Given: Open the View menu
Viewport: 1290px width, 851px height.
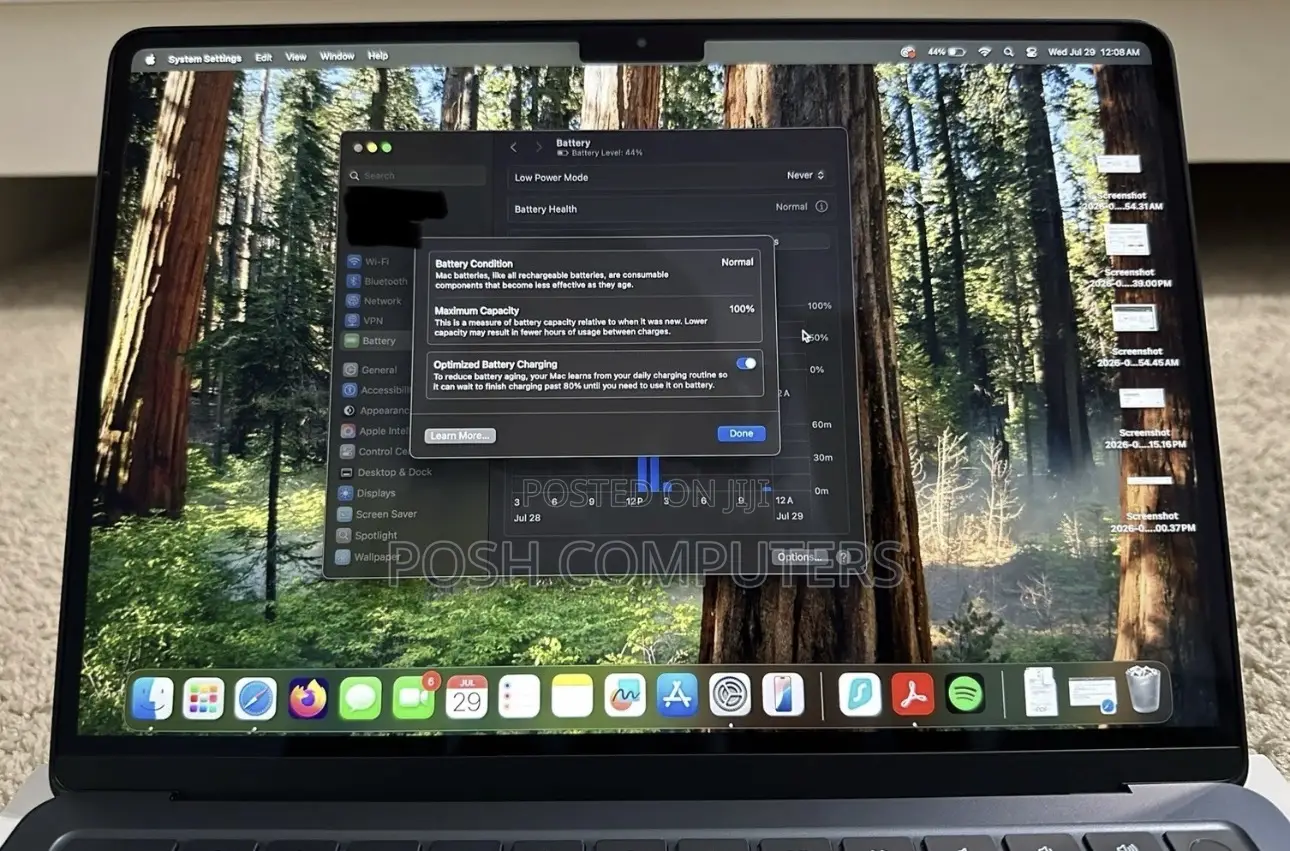Looking at the screenshot, I should tap(296, 57).
